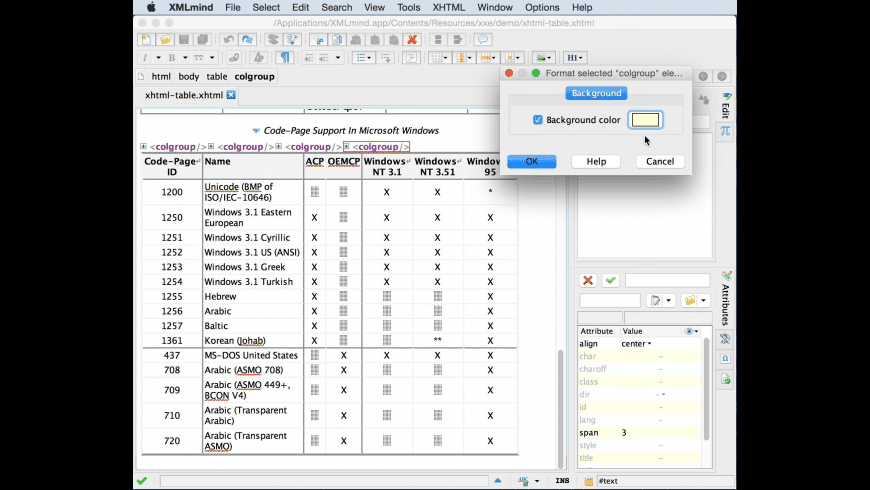This screenshot has width=870, height=490.
Task: Select the span attribute row
Action: 639,433
